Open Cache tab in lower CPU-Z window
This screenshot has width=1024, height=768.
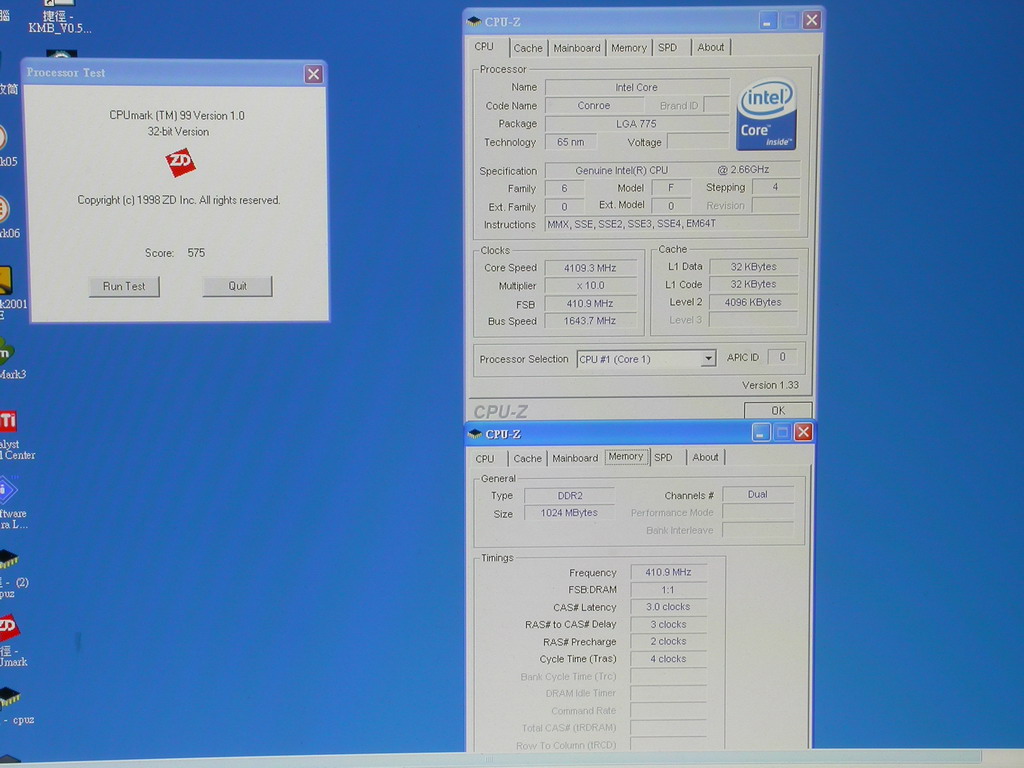(x=528, y=458)
